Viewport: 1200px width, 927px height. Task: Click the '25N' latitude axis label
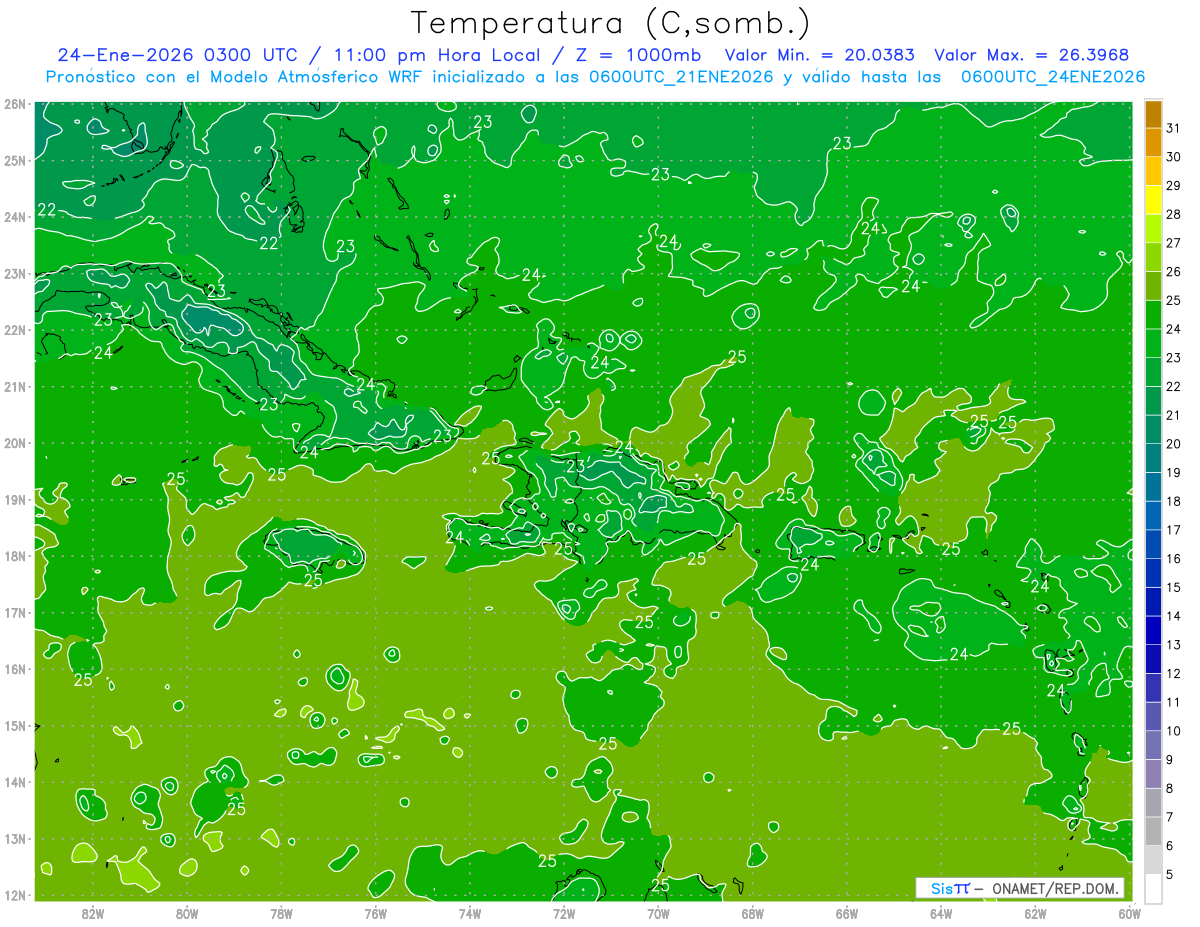pyautogui.click(x=14, y=160)
